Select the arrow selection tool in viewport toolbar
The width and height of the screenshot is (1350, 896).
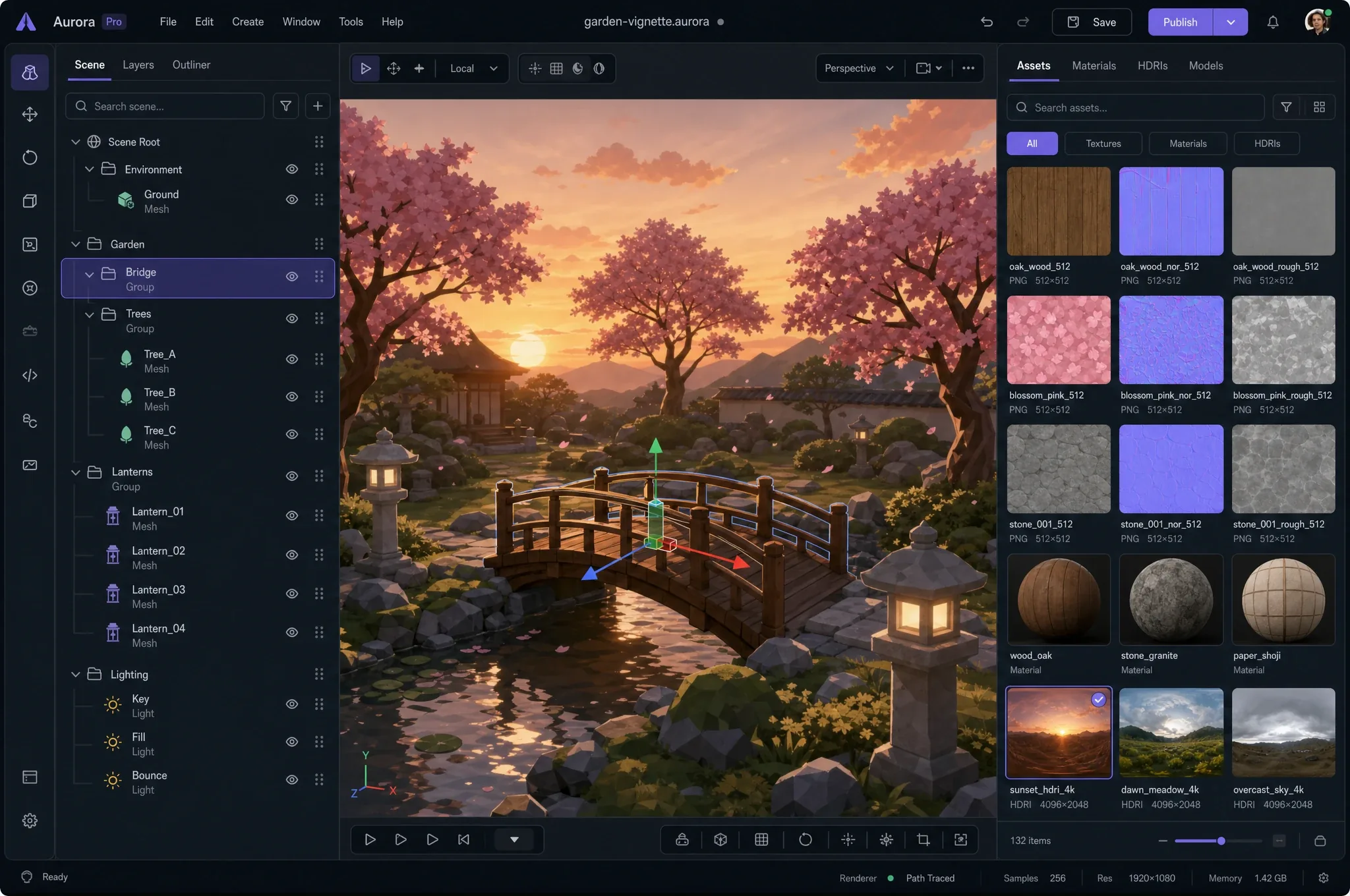(x=365, y=69)
